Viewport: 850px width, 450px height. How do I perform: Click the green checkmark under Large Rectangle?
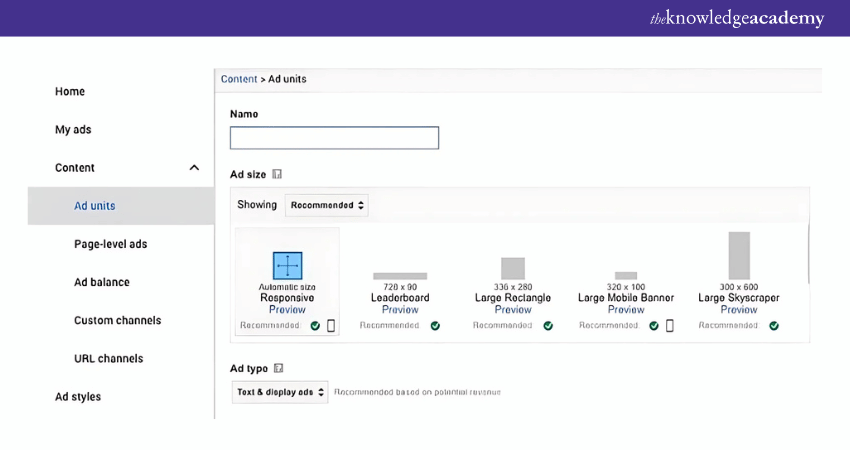[548, 325]
